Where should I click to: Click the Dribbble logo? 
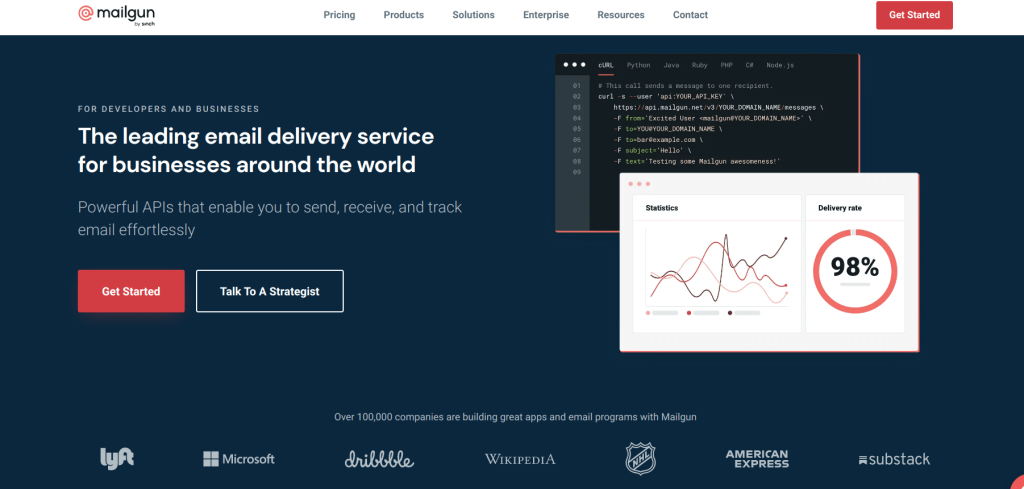379,459
